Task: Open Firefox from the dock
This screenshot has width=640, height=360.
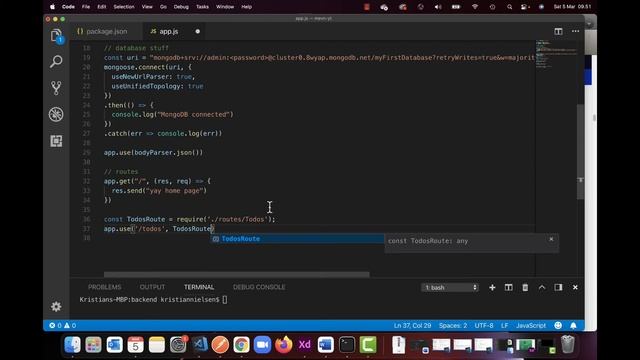Action: click(284, 344)
